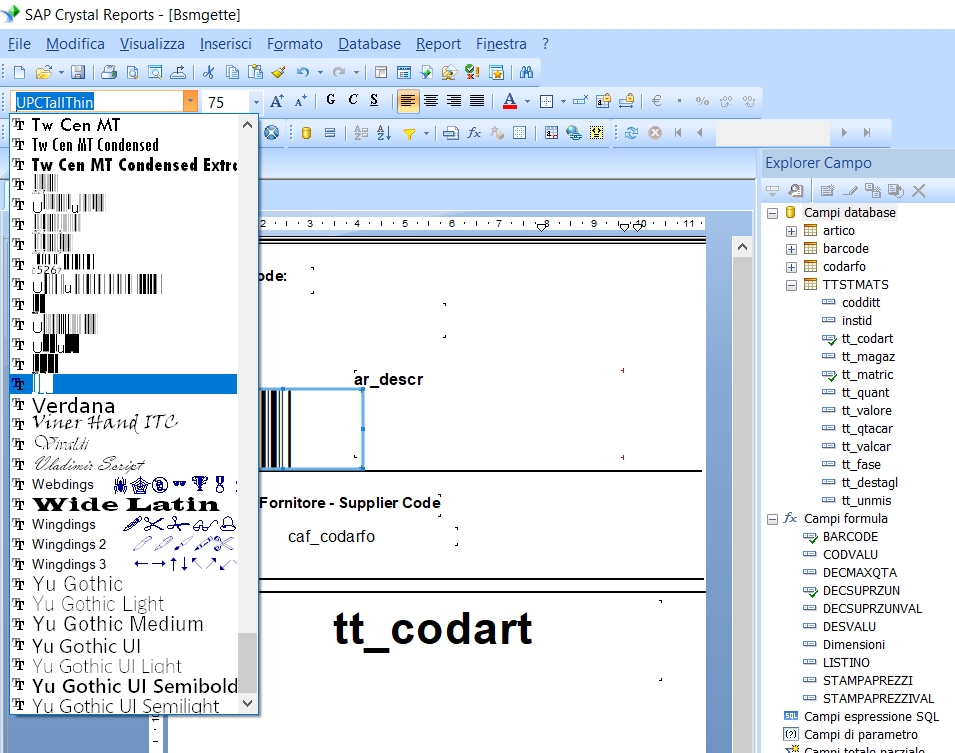Screen dimensions: 955x753
Task: Click the font name input field
Action: (97, 102)
